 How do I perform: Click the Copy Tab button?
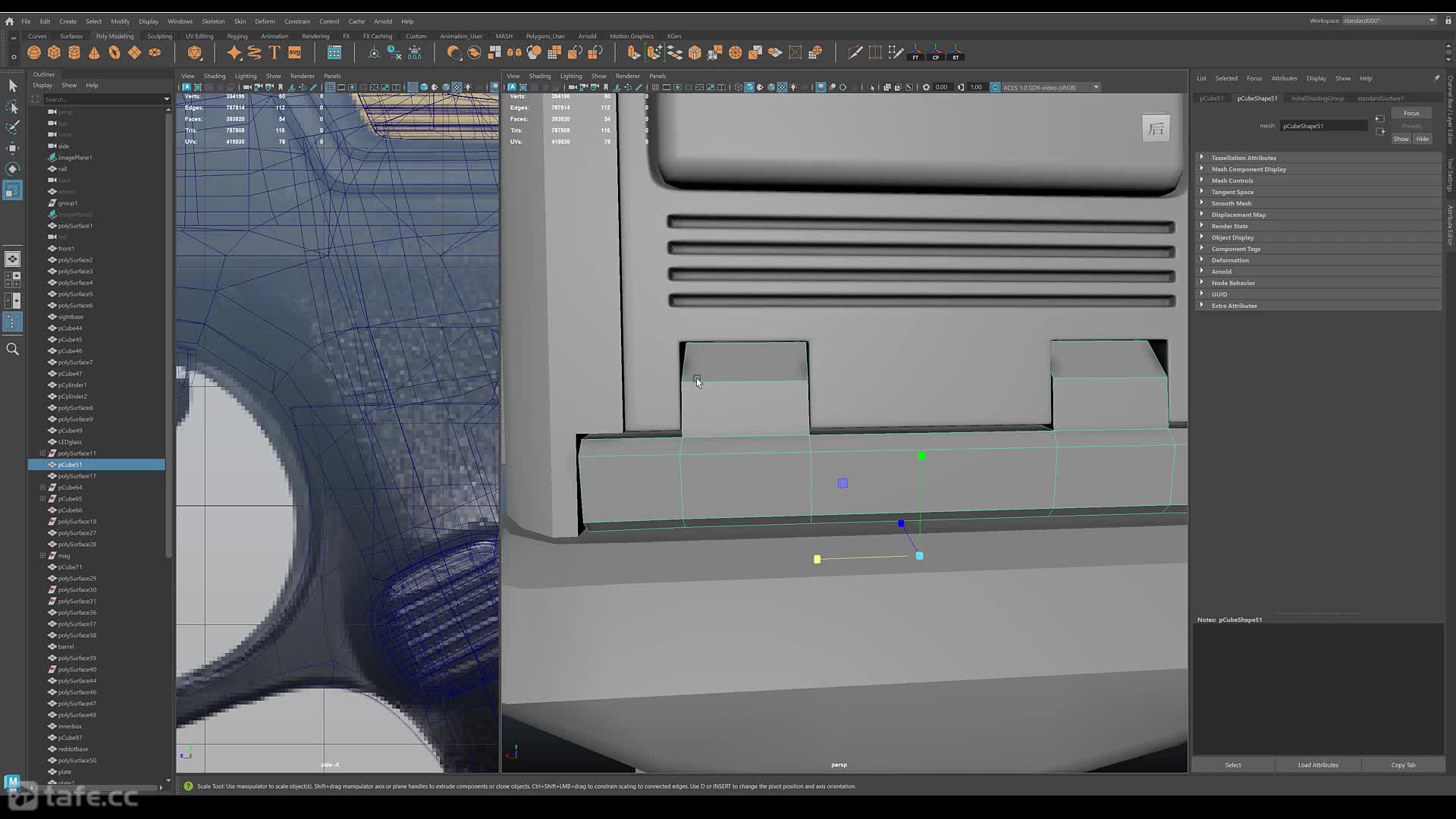click(1403, 764)
